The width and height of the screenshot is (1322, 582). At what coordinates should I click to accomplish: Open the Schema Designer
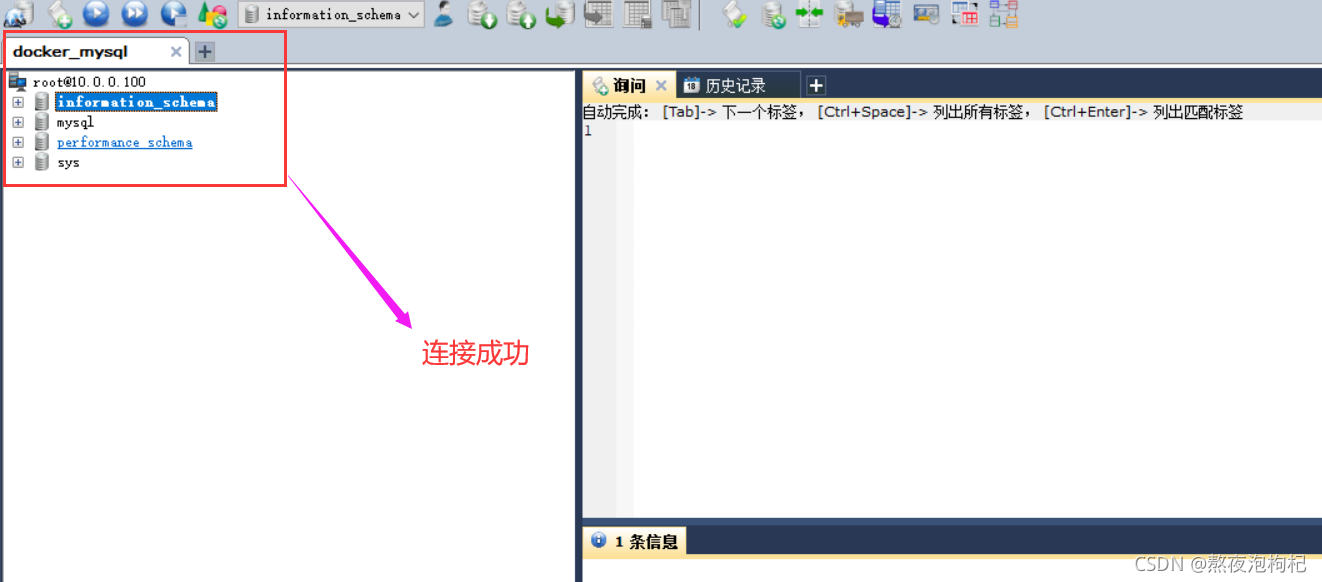pyautogui.click(x=1003, y=14)
